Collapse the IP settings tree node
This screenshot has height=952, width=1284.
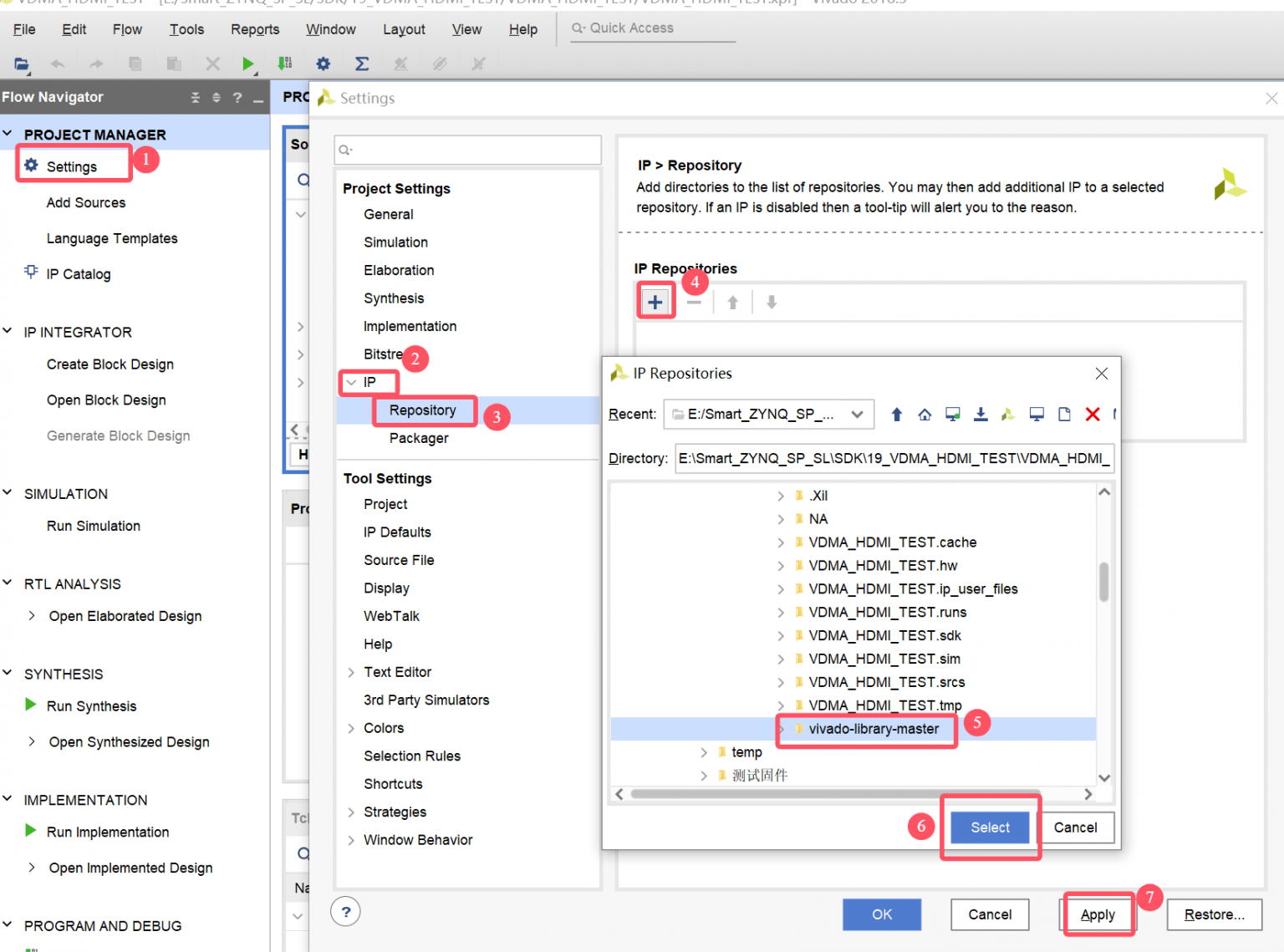coord(351,383)
